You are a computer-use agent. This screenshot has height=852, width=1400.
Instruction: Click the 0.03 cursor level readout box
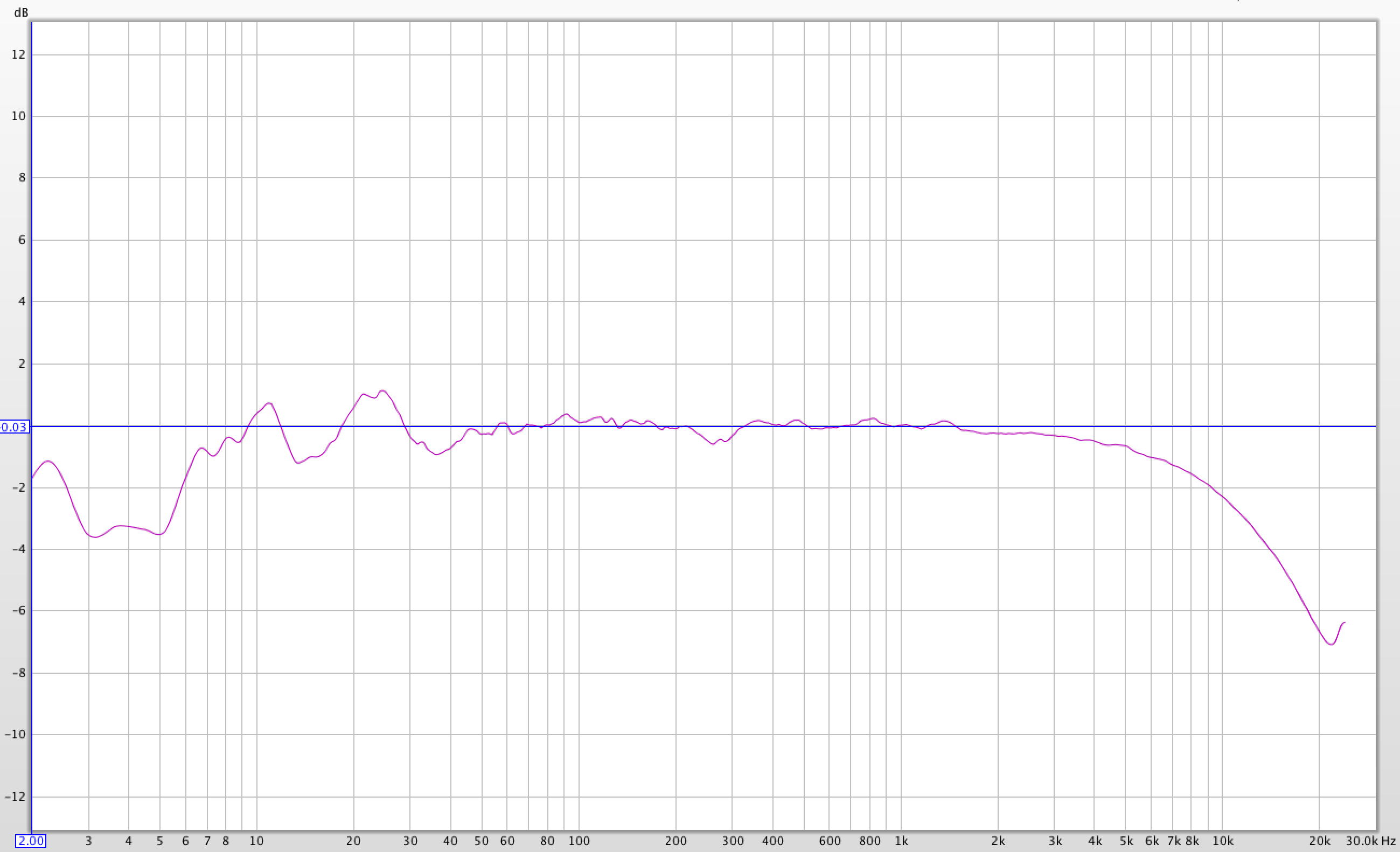pos(14,427)
